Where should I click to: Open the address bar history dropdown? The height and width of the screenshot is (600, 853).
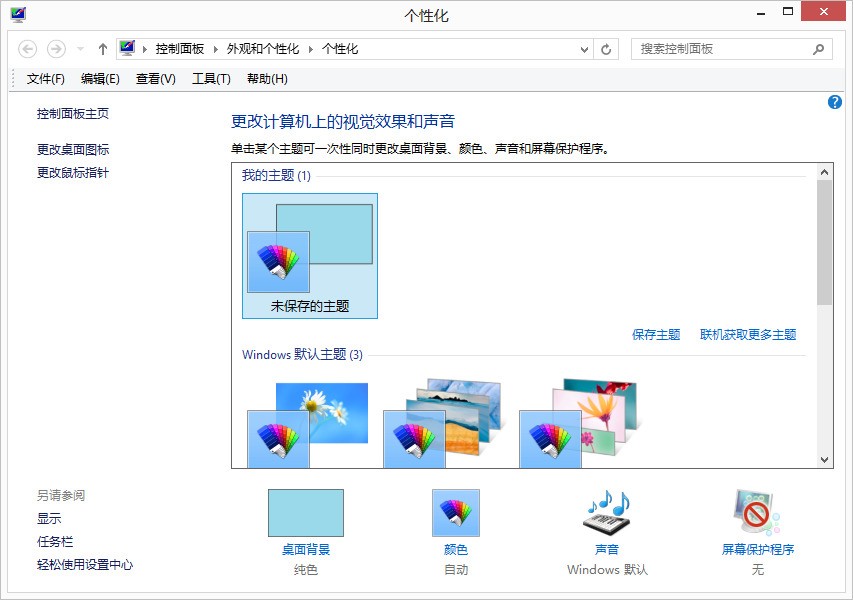pos(584,50)
